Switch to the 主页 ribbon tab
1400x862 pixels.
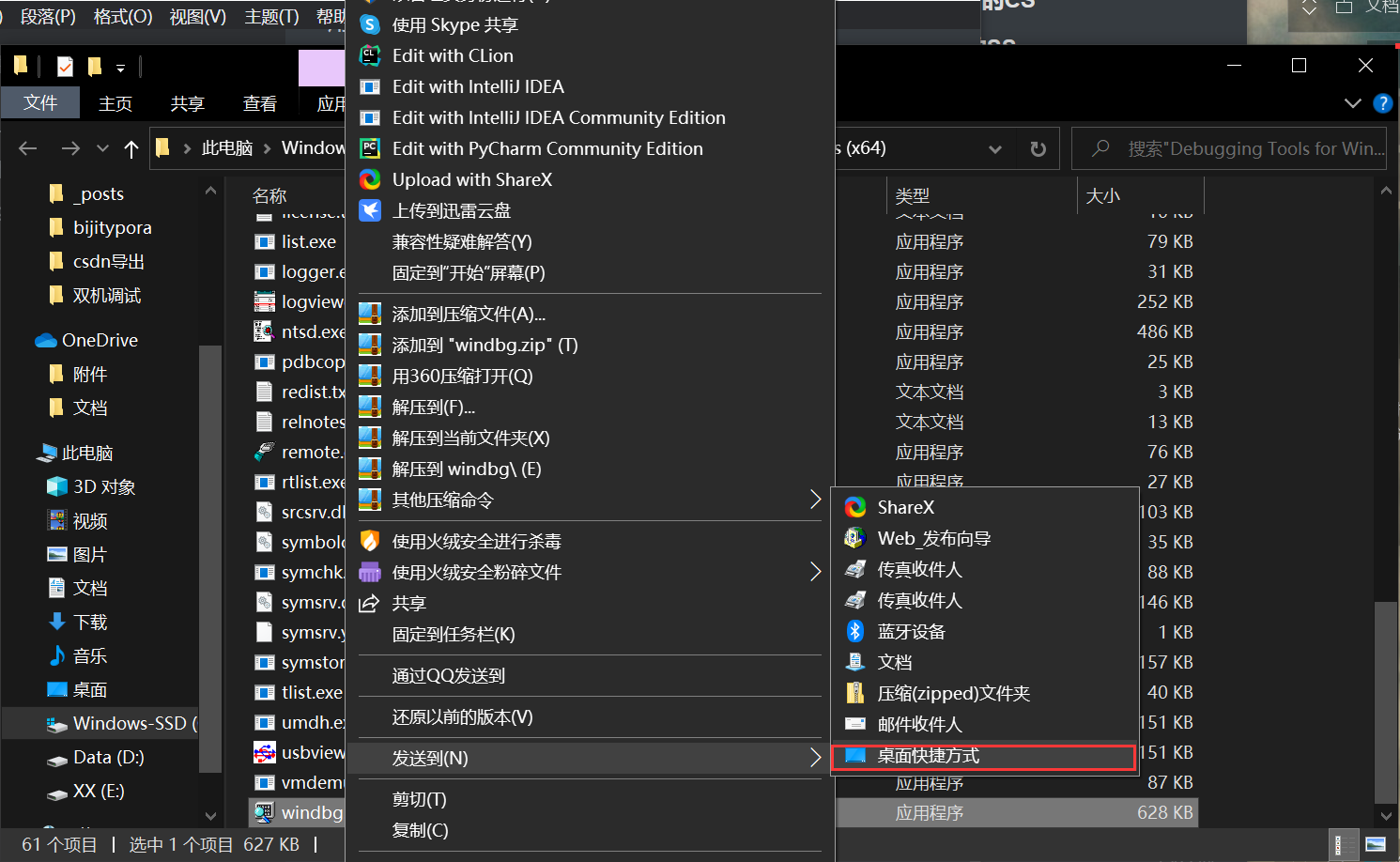(115, 103)
